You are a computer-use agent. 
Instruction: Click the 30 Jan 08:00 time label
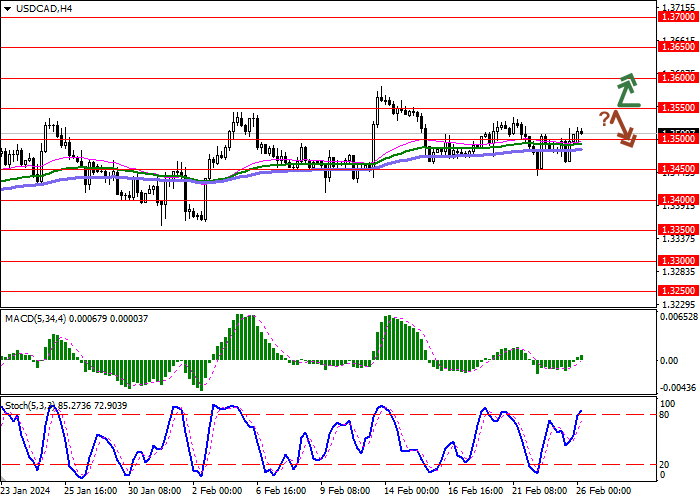click(x=154, y=491)
